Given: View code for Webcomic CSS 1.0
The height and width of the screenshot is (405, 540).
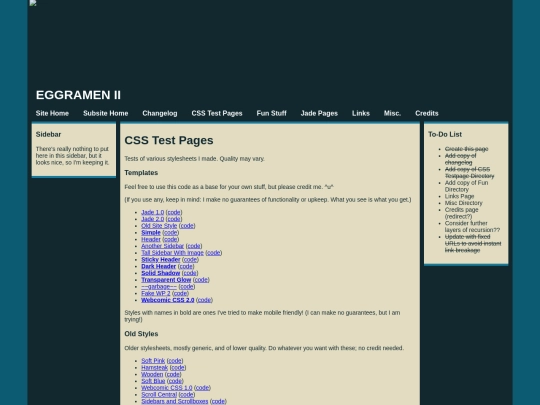Looking at the screenshot, I should pyautogui.click(x=202, y=388).
